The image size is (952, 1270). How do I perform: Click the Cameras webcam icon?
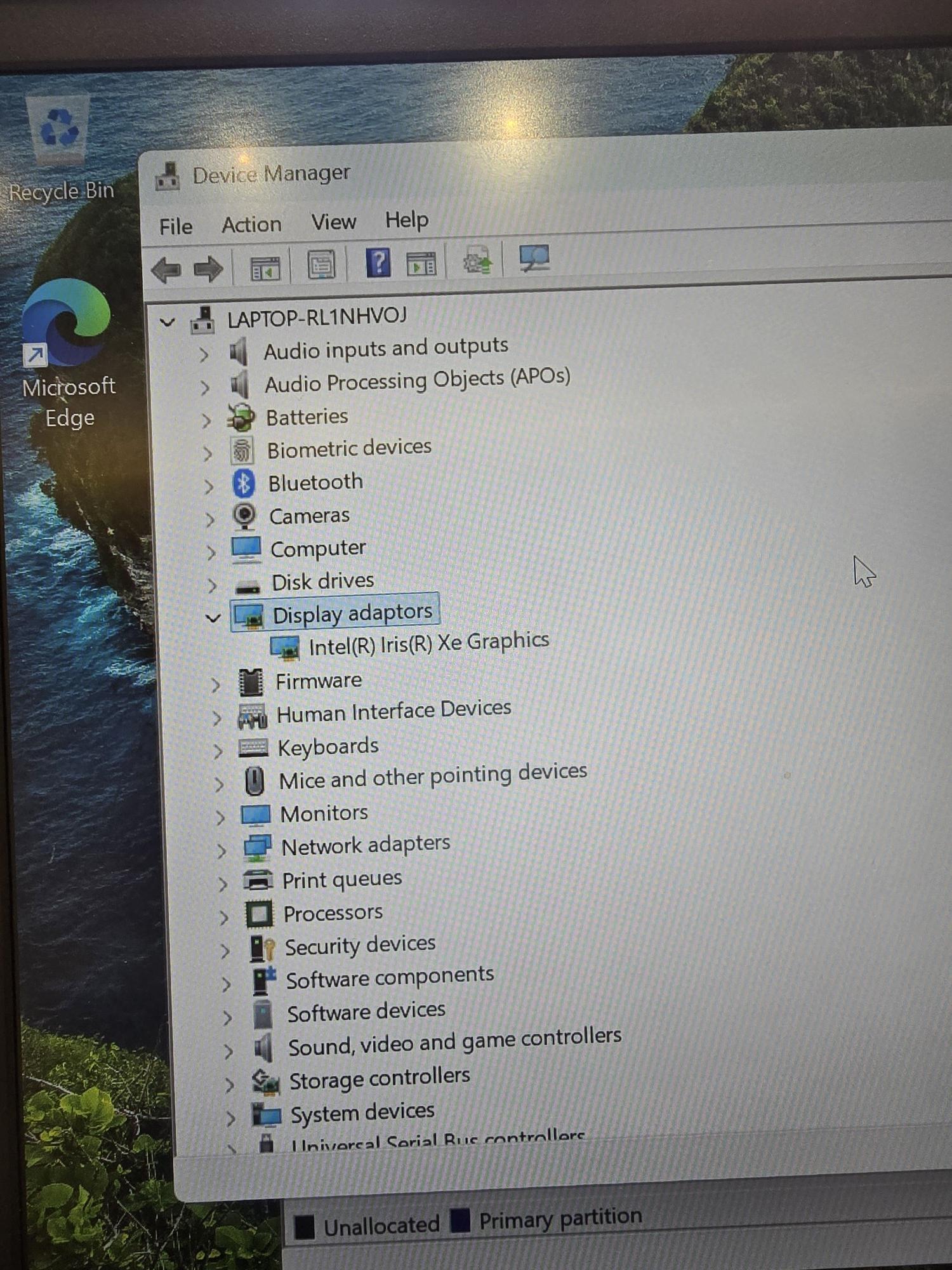tap(244, 517)
